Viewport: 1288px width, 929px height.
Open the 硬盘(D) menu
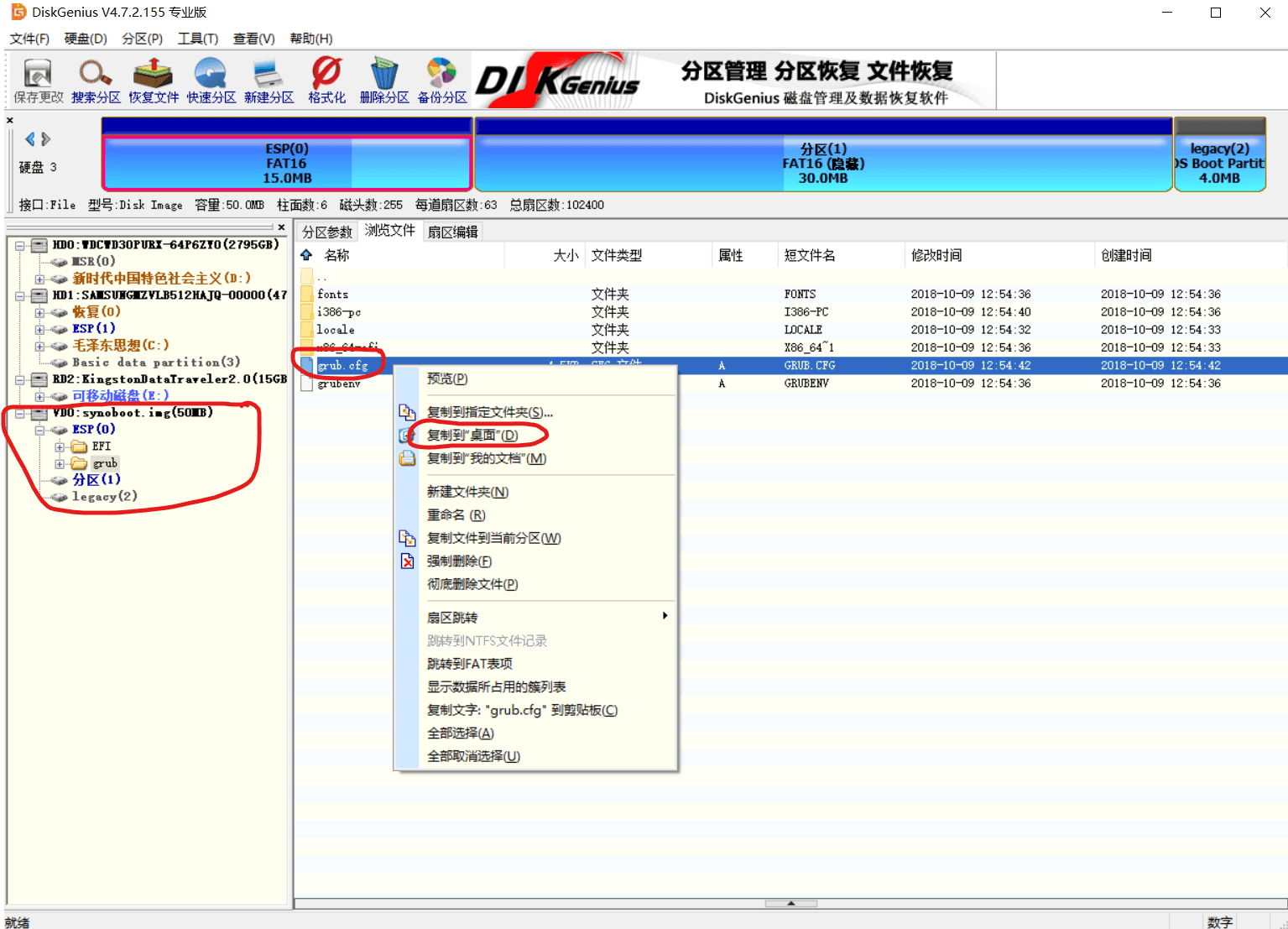tap(86, 39)
